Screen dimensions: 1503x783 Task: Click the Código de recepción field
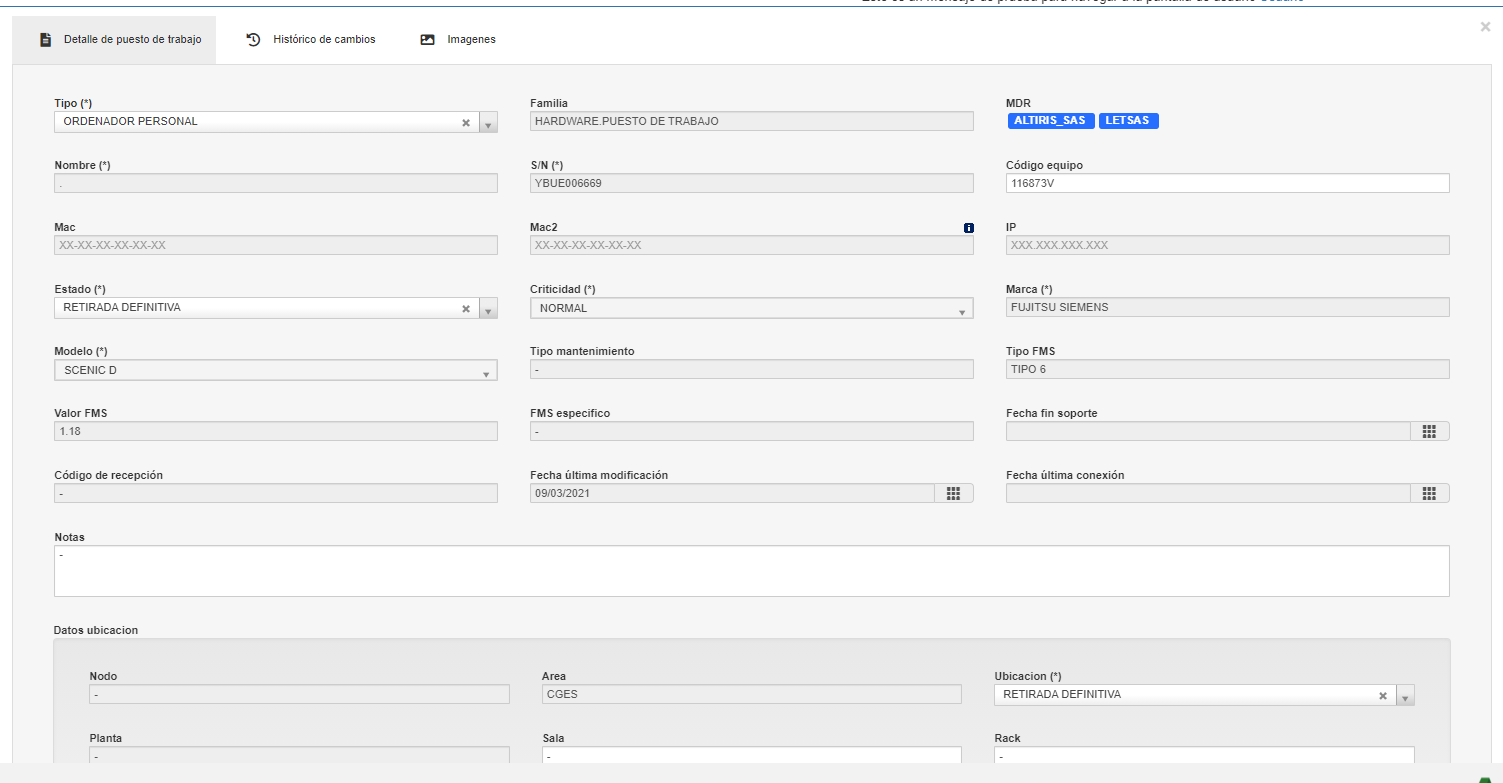point(275,493)
